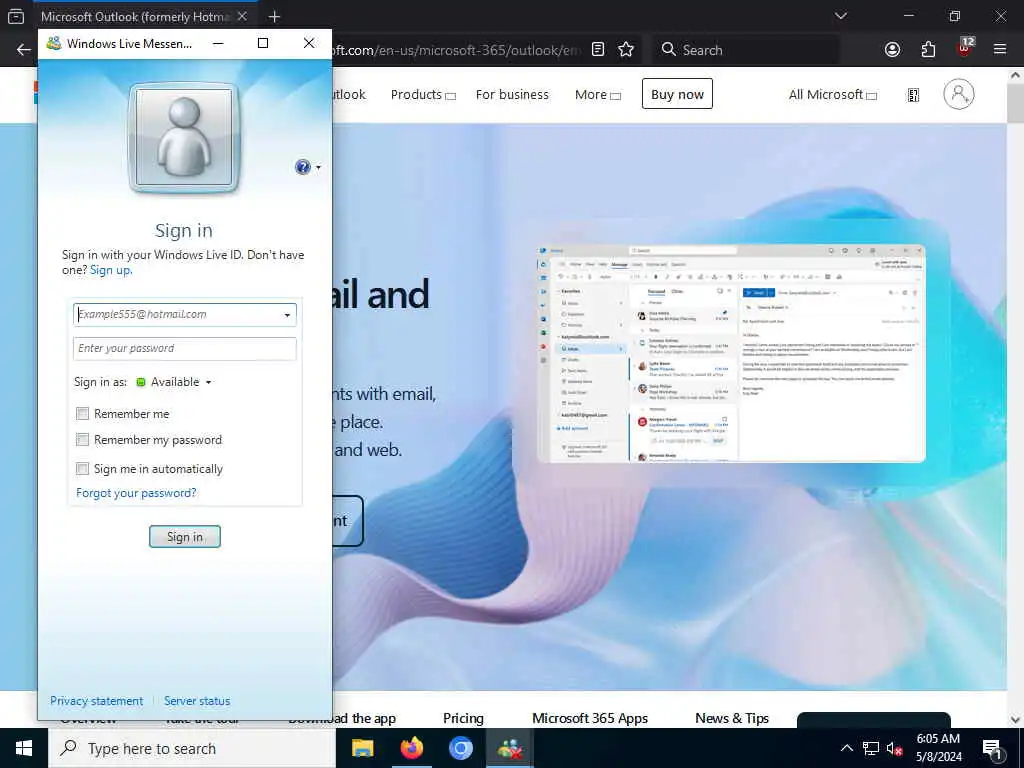Click Windows Live Messenger taskbar icon
Viewport: 1024px width, 768px height.
pyautogui.click(x=510, y=748)
